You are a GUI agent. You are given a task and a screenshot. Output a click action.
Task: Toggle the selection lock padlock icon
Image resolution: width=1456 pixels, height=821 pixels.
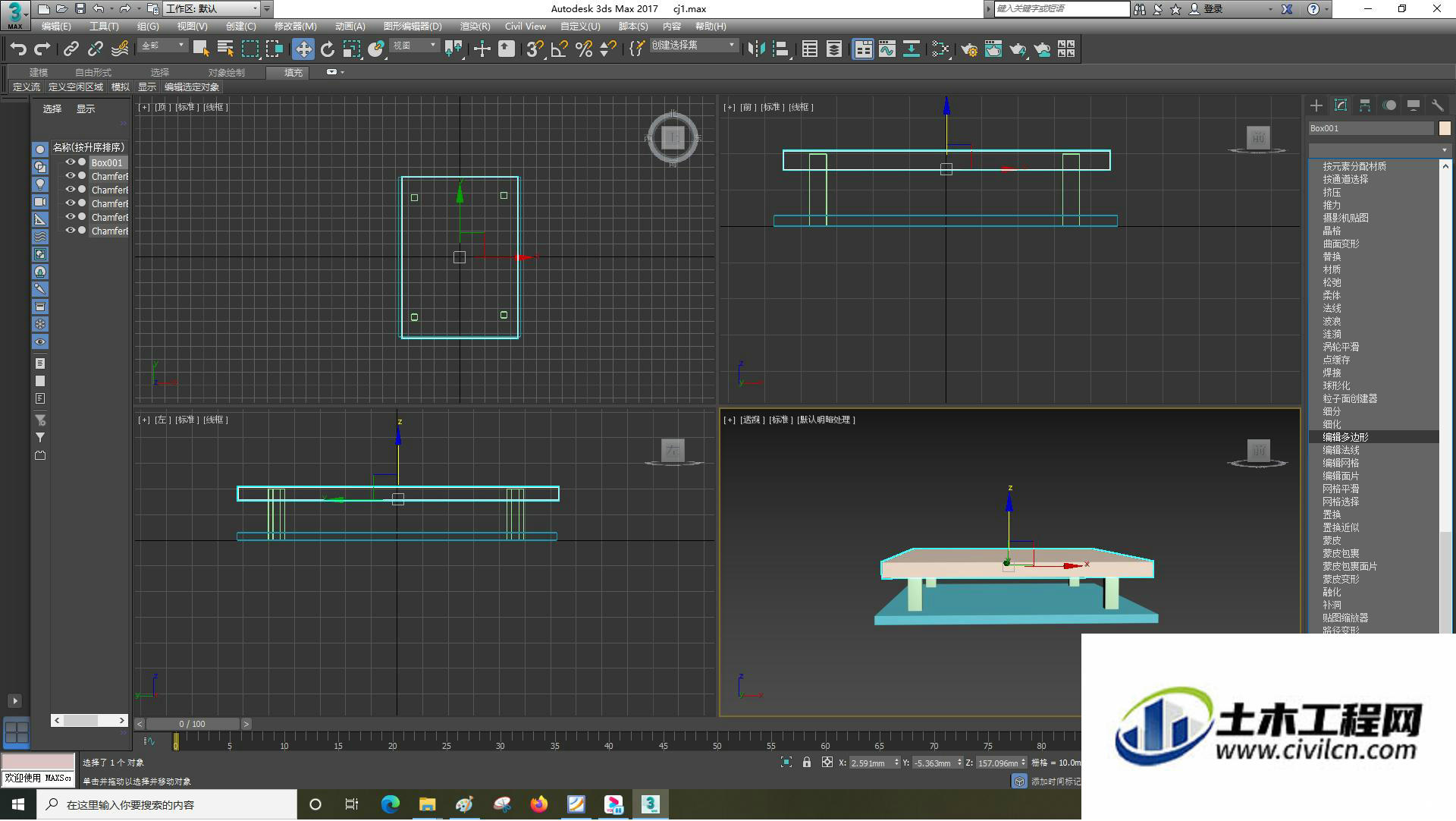click(807, 763)
